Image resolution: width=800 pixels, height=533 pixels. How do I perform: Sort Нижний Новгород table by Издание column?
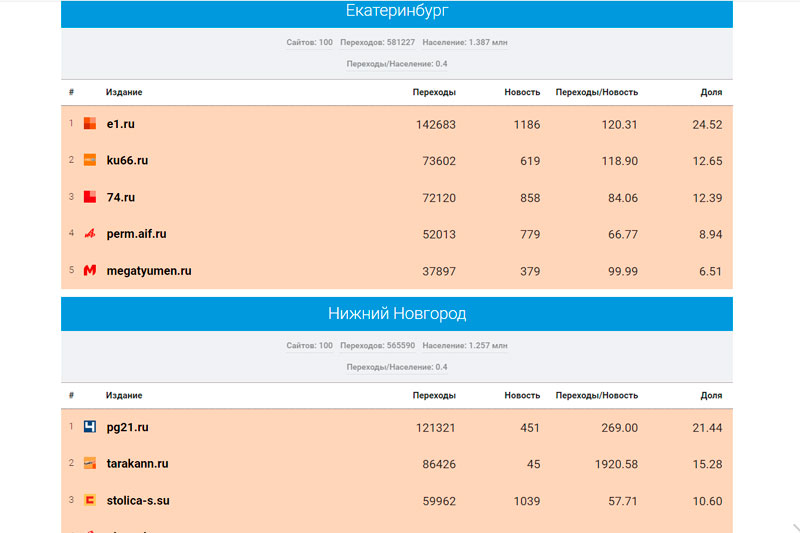coord(124,395)
